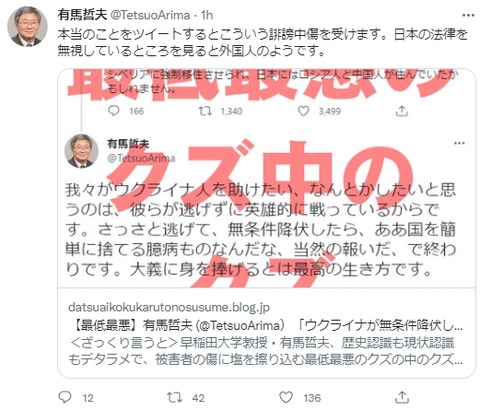The image size is (480, 410).
Task: Click the reply icon showing 12 replies
Action: point(65,397)
